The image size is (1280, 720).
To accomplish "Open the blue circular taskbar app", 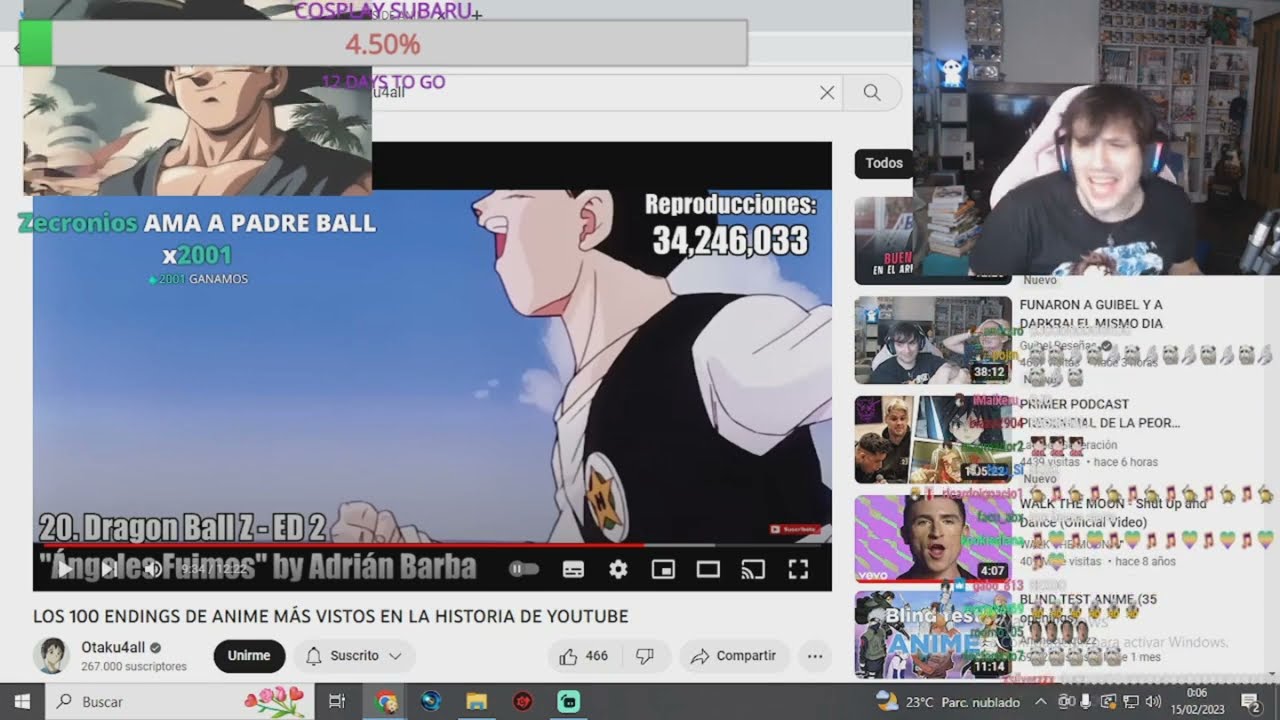I will [x=431, y=702].
